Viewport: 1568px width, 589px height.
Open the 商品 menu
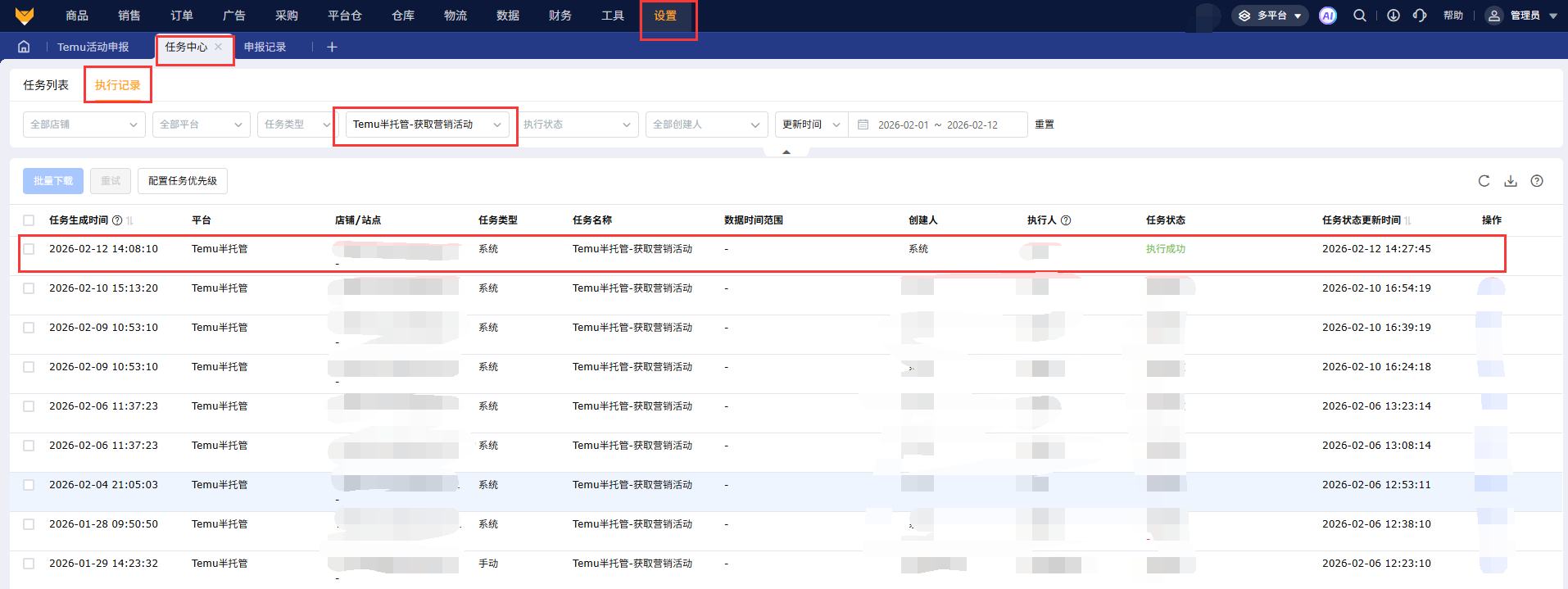[77, 16]
